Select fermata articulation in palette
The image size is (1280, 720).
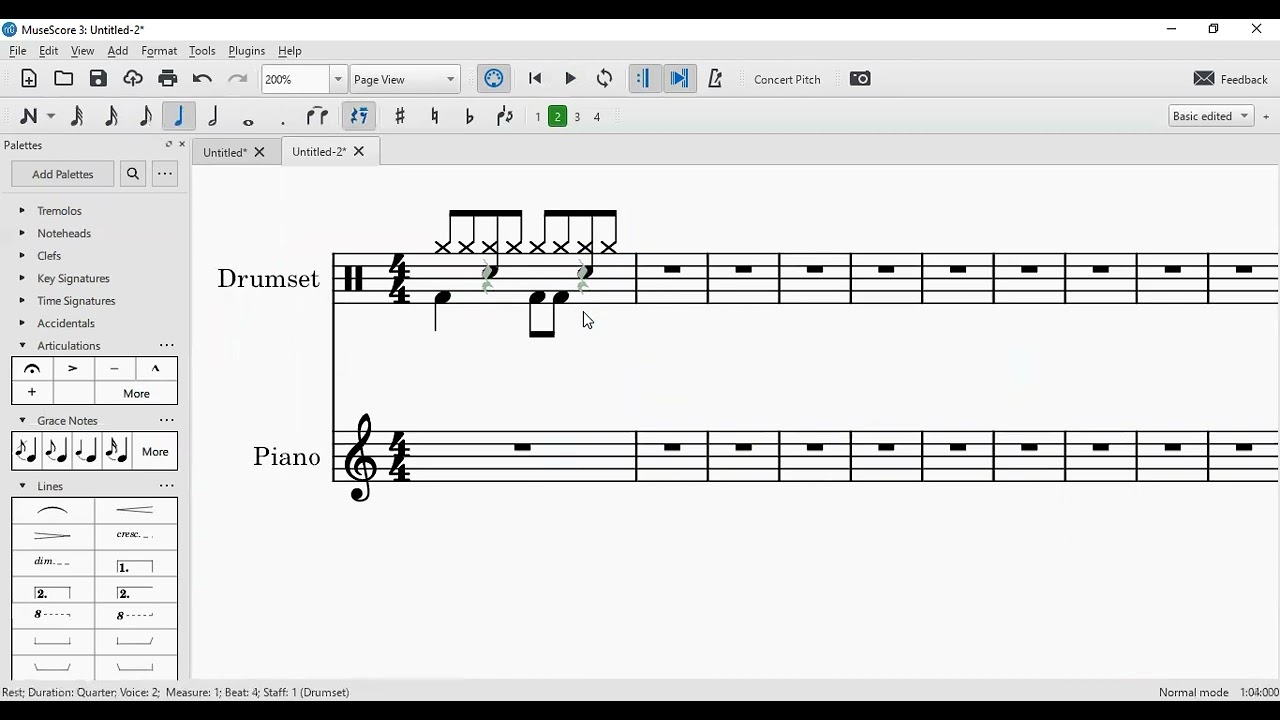click(32, 369)
